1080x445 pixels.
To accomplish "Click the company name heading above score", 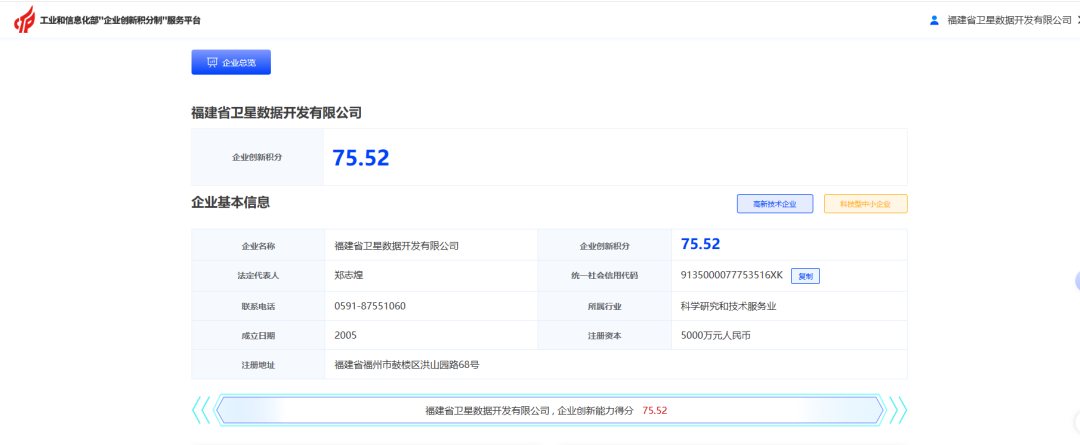I will (x=276, y=113).
